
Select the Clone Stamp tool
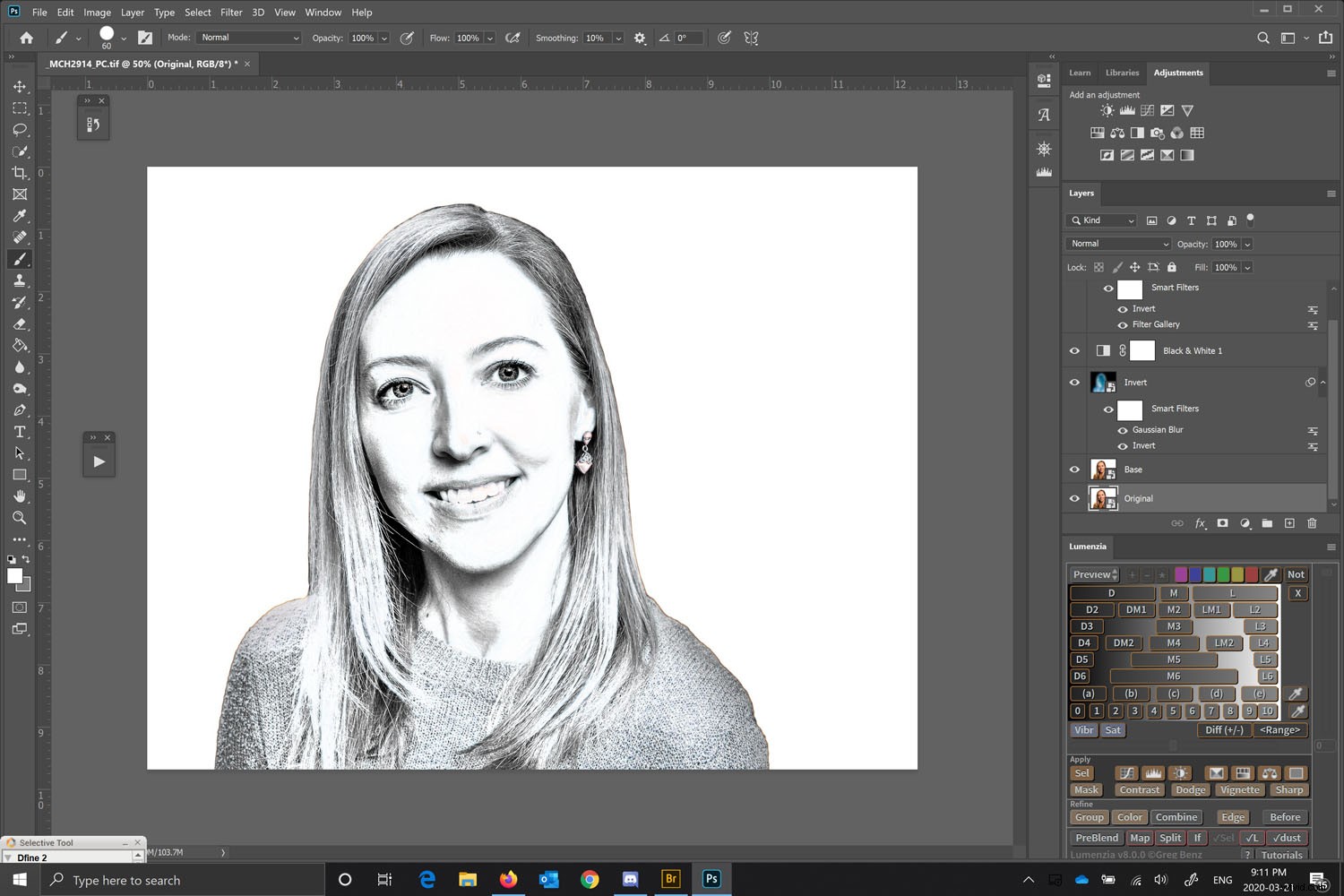(20, 280)
